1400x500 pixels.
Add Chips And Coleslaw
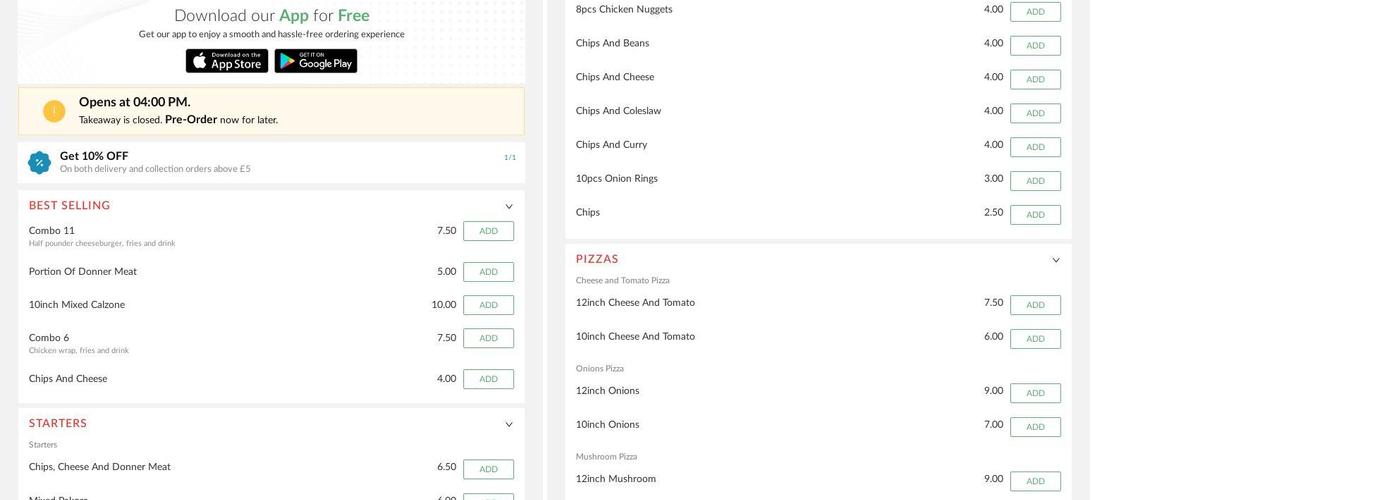[1035, 113]
